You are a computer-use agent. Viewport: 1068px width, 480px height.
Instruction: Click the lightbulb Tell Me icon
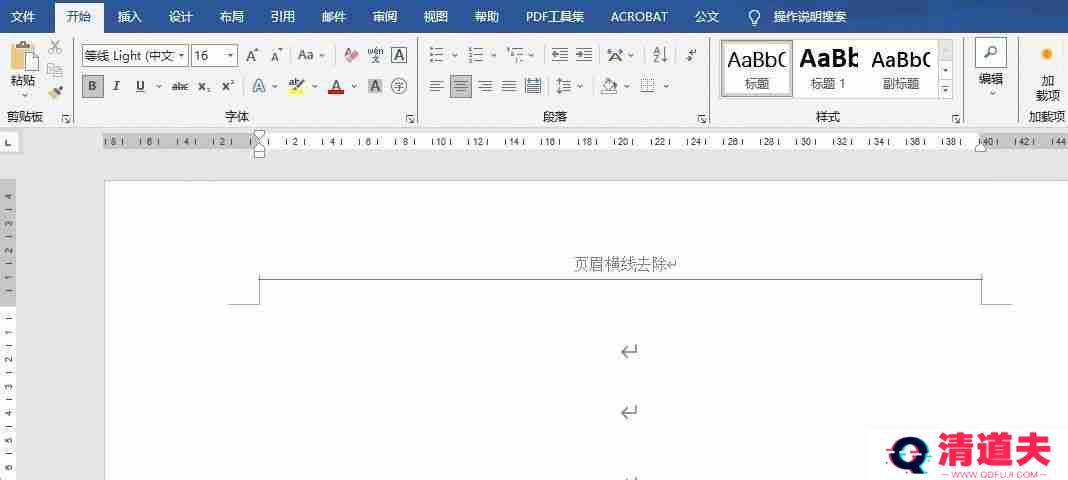[754, 17]
